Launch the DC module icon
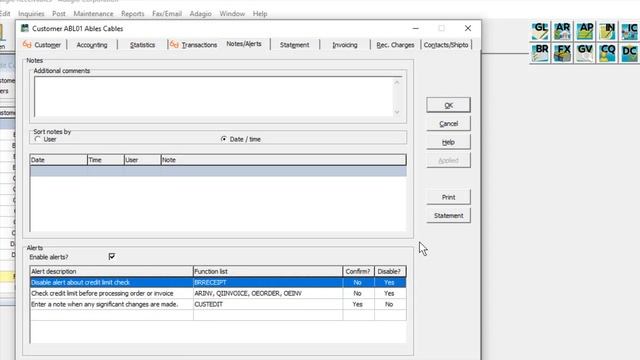Image resolution: width=640 pixels, height=360 pixels. pos(630,53)
